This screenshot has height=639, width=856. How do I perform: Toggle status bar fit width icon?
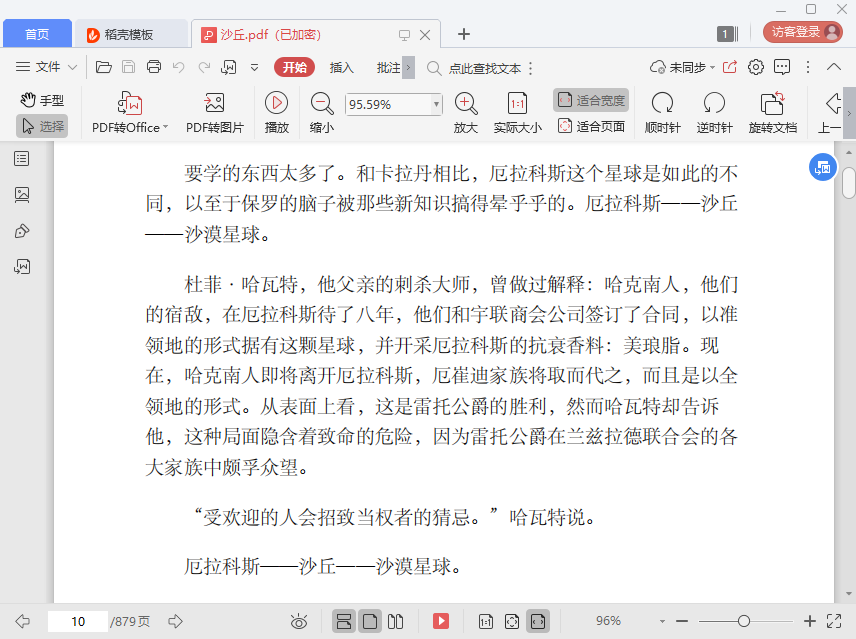(x=538, y=621)
